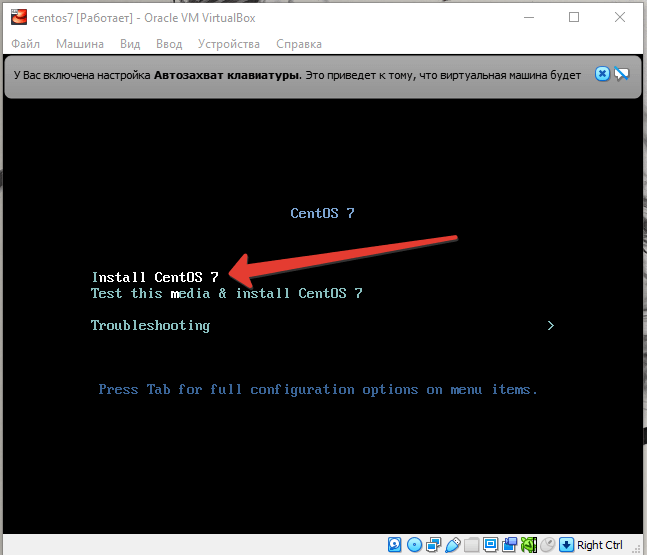Image resolution: width=647 pixels, height=555 pixels.
Task: Select Test this media & install CentOS 7
Action: pos(226,293)
